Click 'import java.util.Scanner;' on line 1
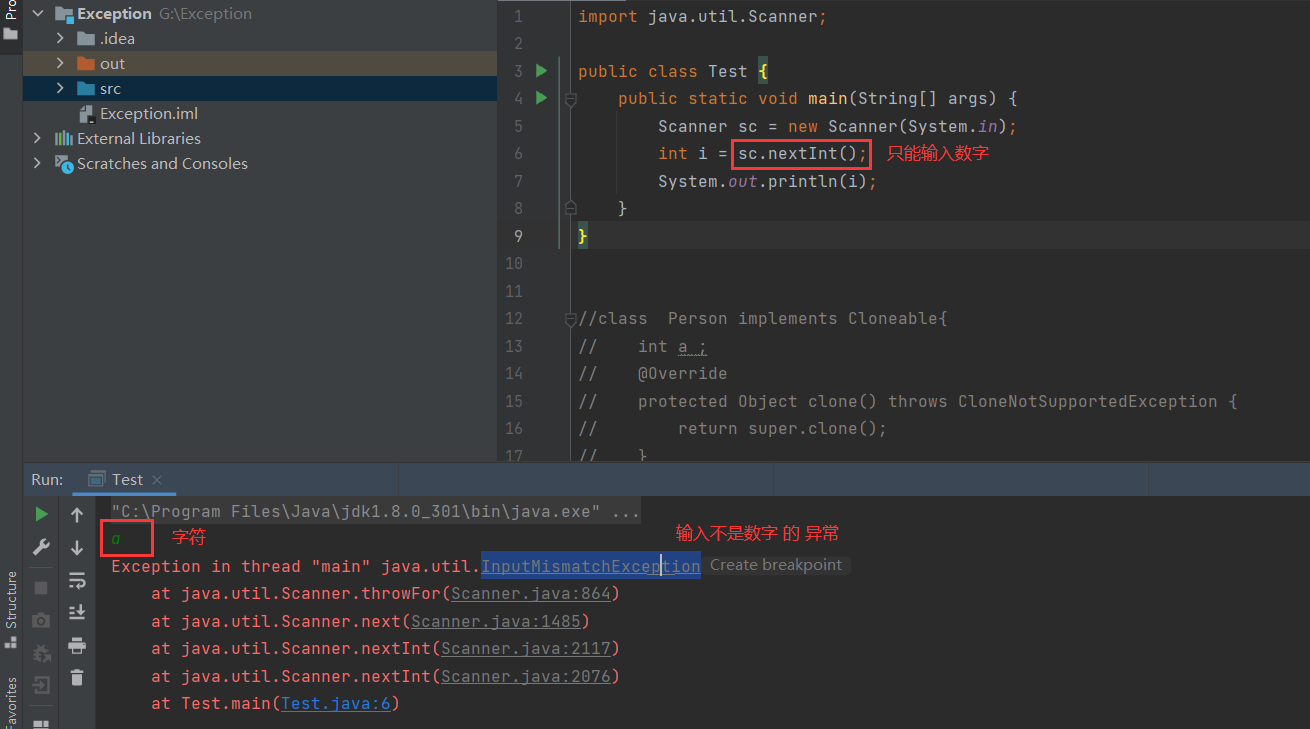The image size is (1310, 729). tap(702, 16)
